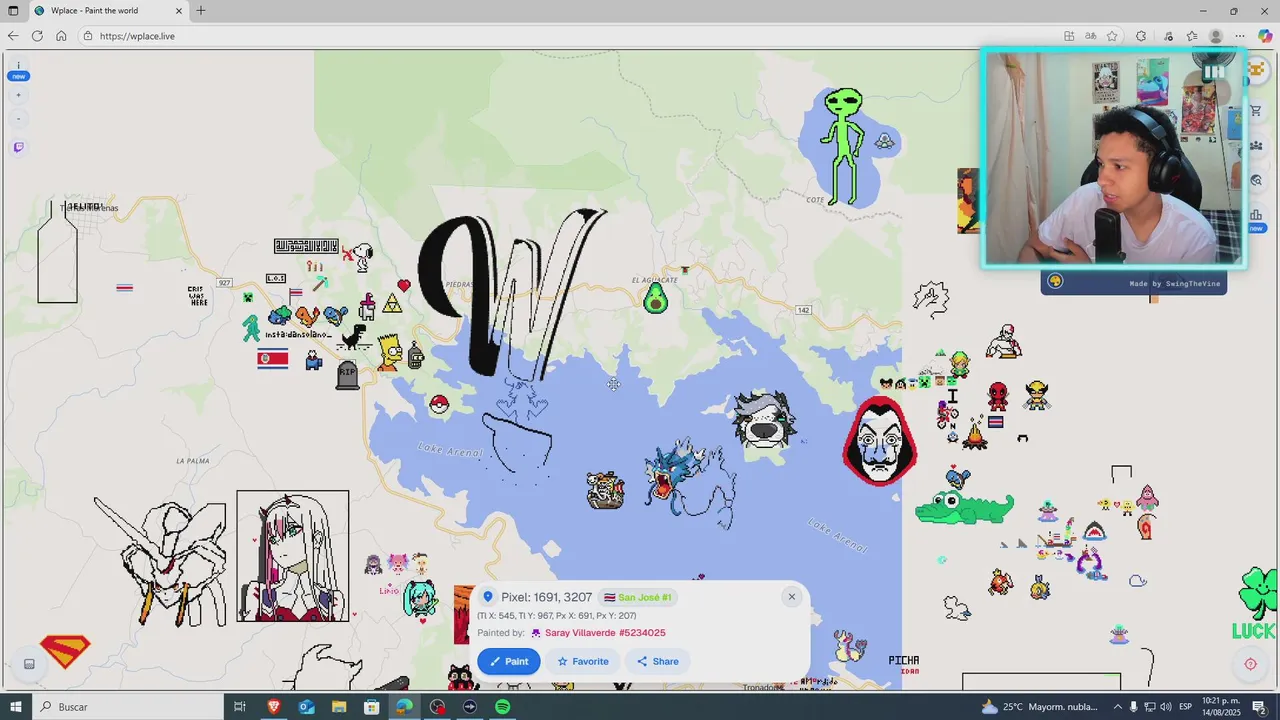Open the map search explore icon

coord(1256,181)
